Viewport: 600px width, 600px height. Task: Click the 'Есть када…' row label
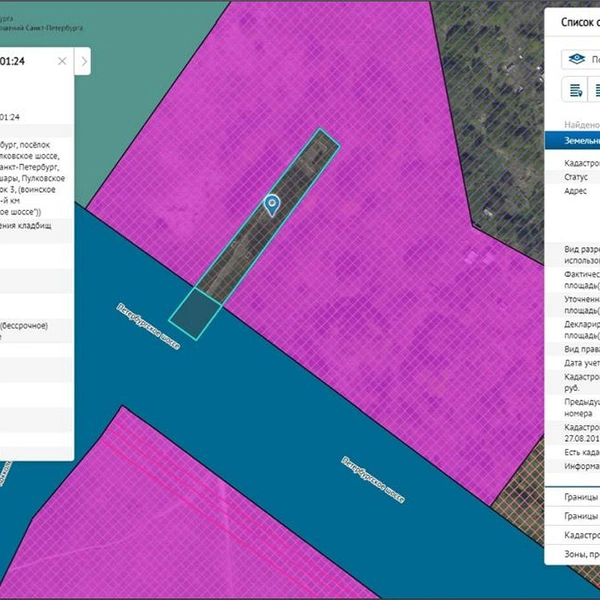pos(582,452)
